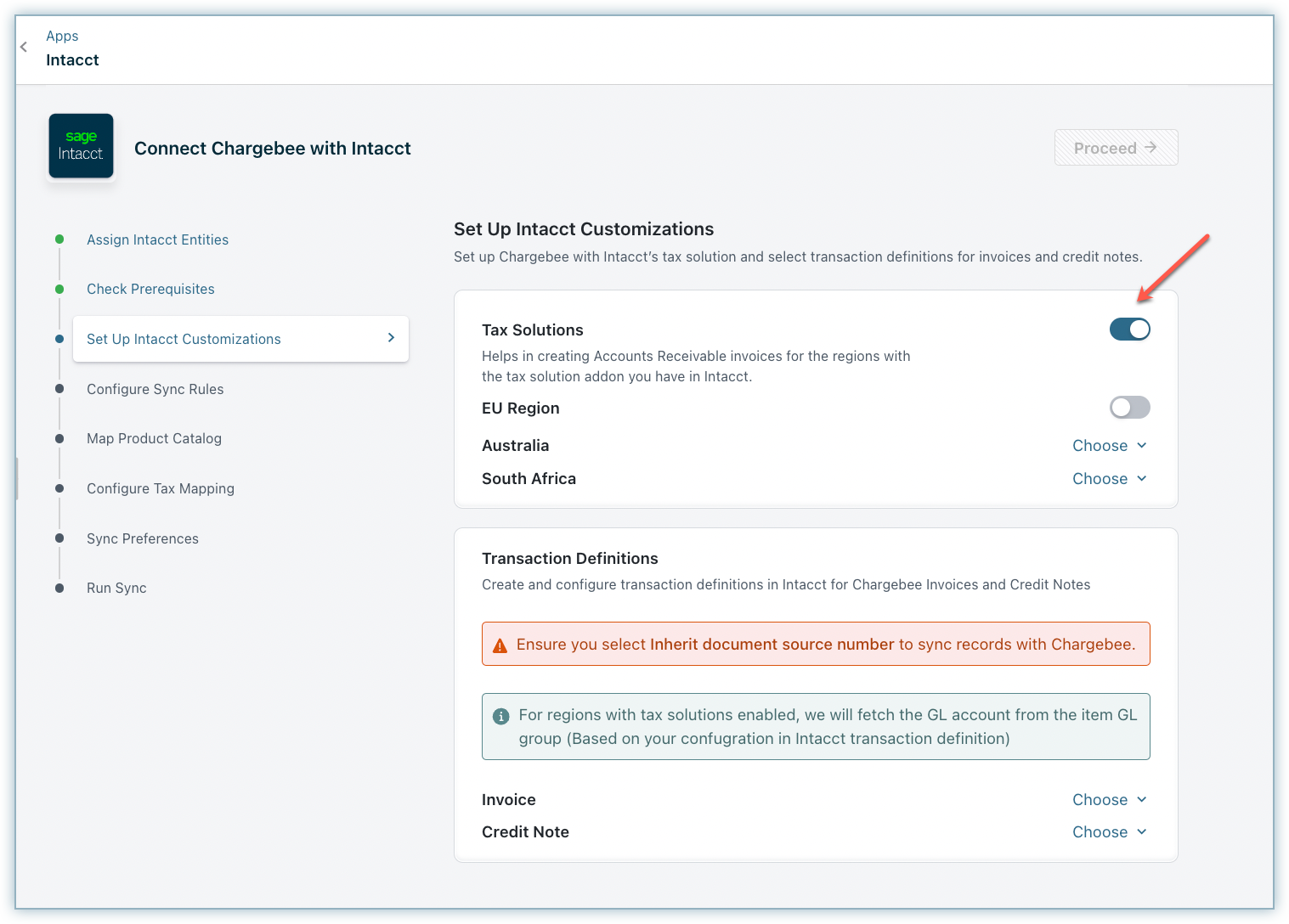Open the Configure Tax Mapping step
This screenshot has height=924, width=1289.
tap(160, 488)
